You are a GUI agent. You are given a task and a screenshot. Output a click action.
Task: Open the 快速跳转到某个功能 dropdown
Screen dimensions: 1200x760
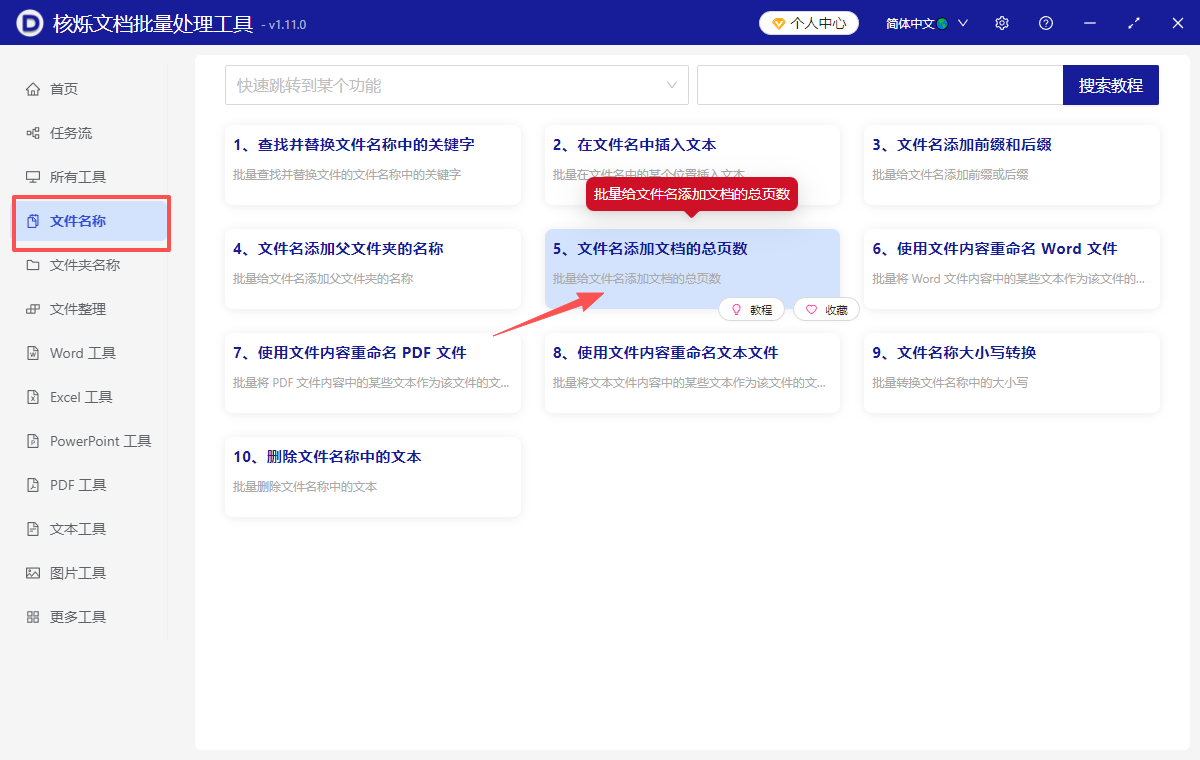click(456, 85)
